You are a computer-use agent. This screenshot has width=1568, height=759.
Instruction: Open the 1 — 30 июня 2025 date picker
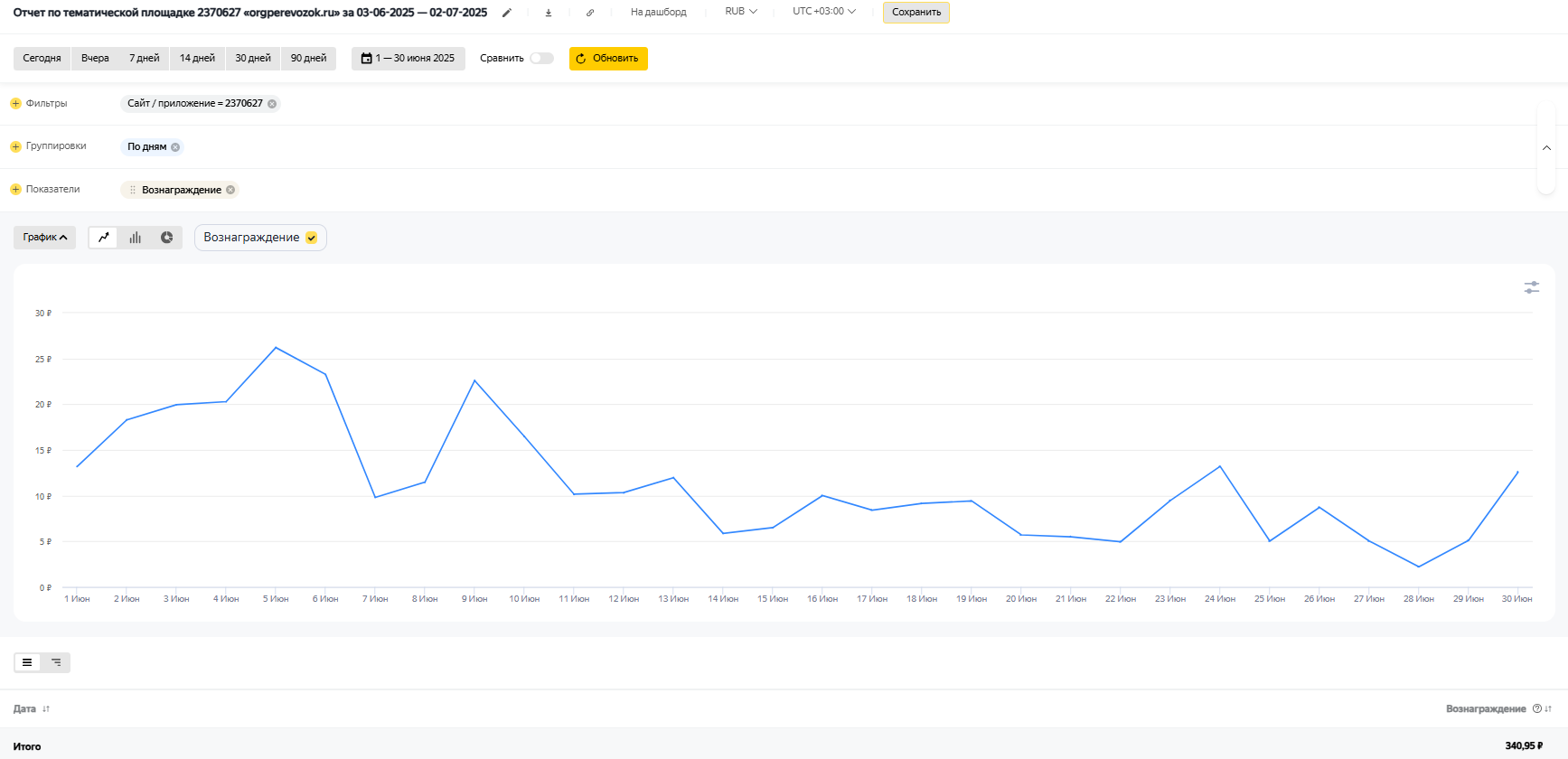[408, 59]
